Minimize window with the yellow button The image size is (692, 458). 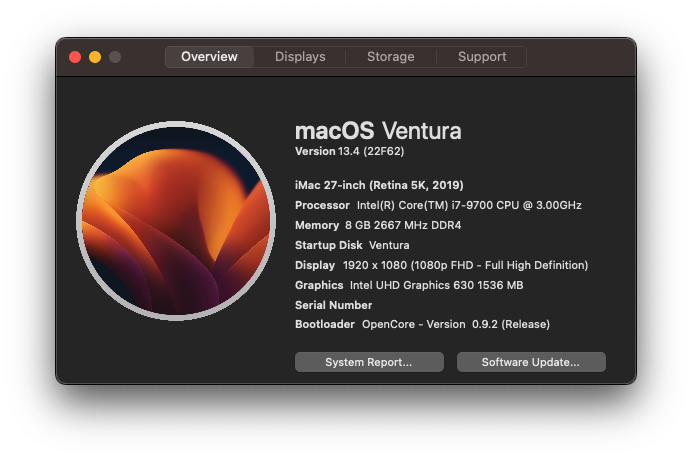pos(95,57)
